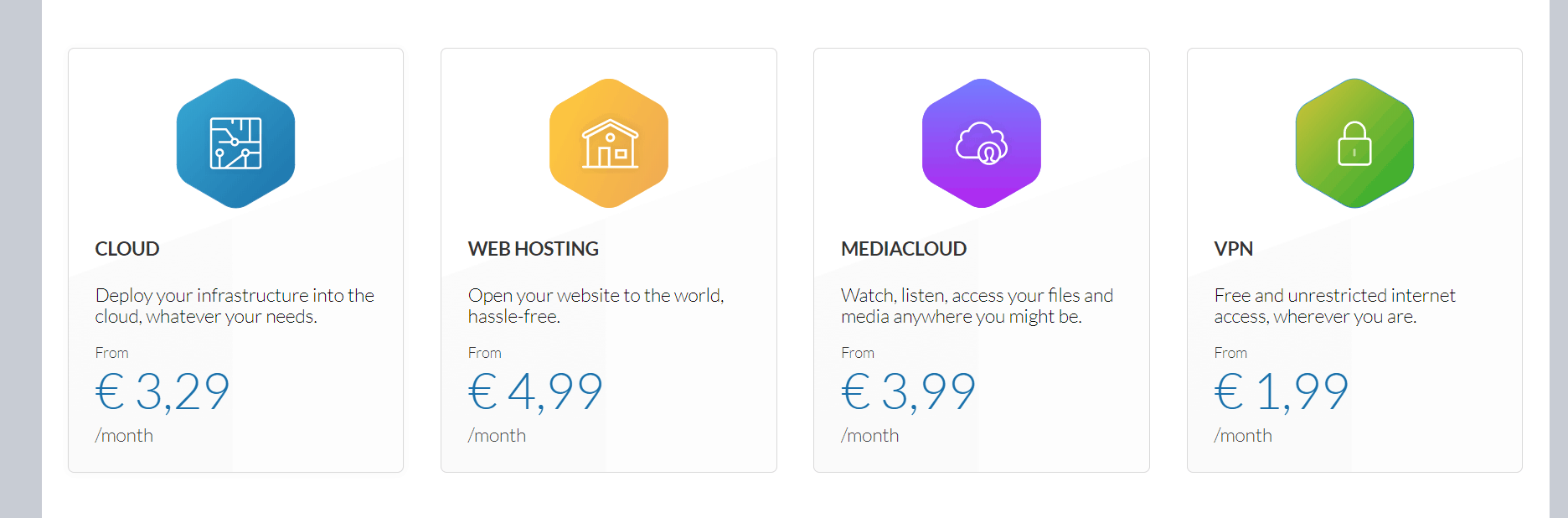The image size is (1568, 518).
Task: Click the 'Deploy your infrastructure' description text
Action: [x=235, y=306]
